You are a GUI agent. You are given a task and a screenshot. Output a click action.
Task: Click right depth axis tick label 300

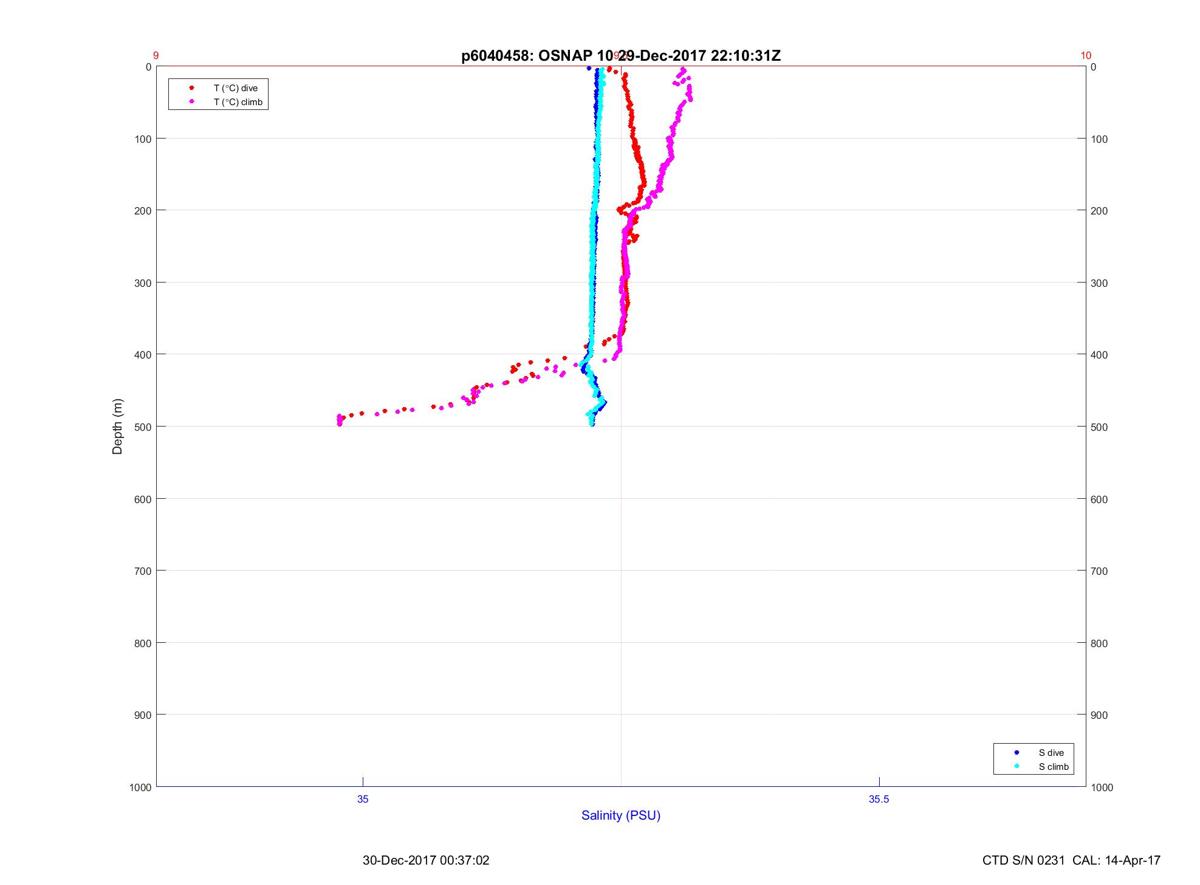point(1099,283)
